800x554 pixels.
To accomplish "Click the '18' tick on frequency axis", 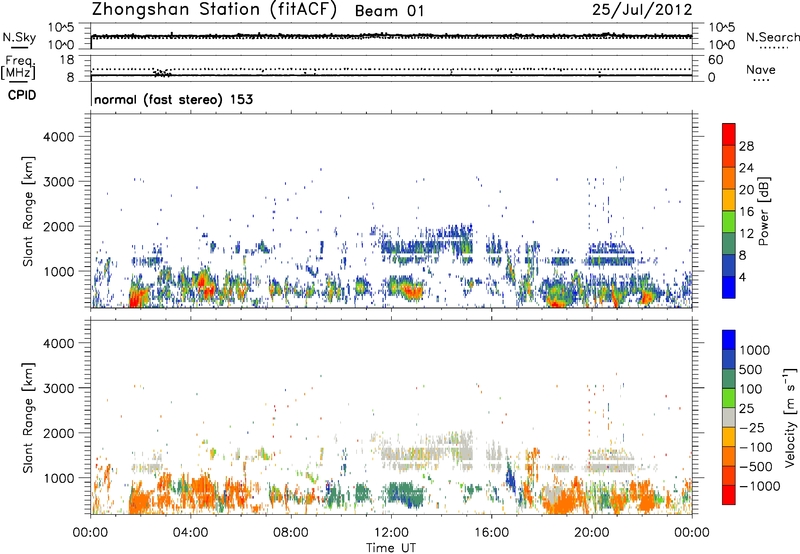I will click(67, 60).
